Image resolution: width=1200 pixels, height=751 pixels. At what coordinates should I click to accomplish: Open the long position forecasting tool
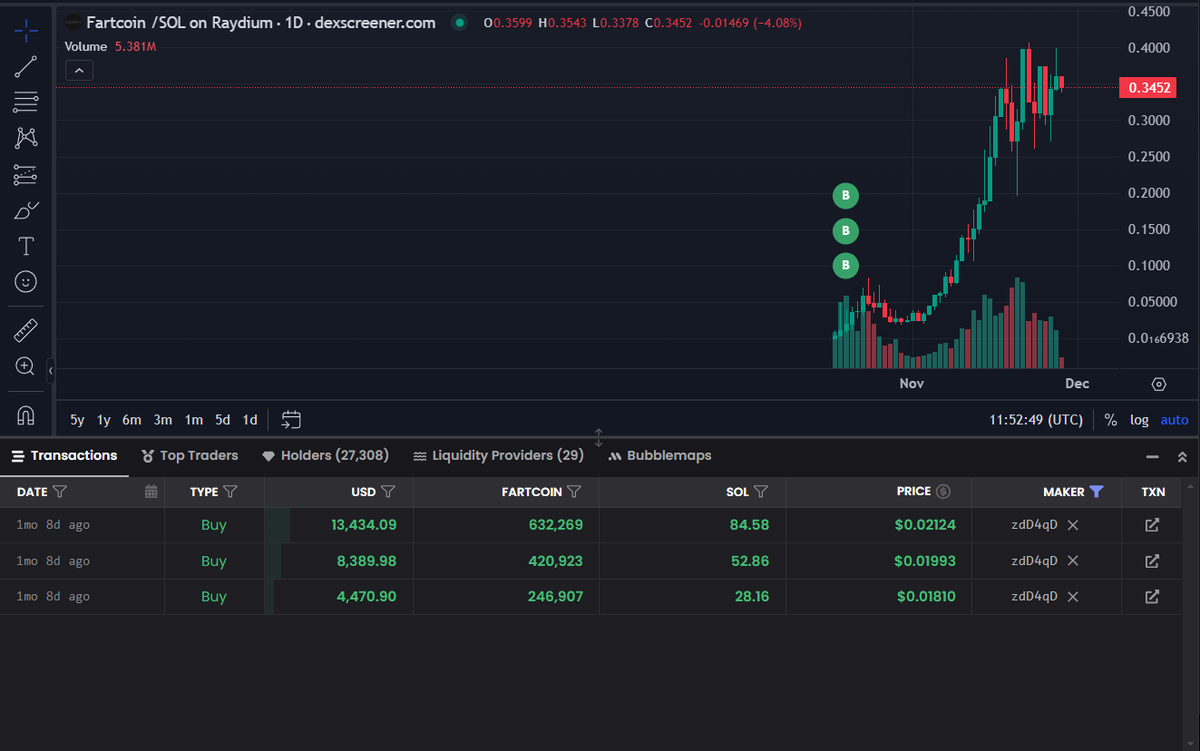tap(26, 174)
